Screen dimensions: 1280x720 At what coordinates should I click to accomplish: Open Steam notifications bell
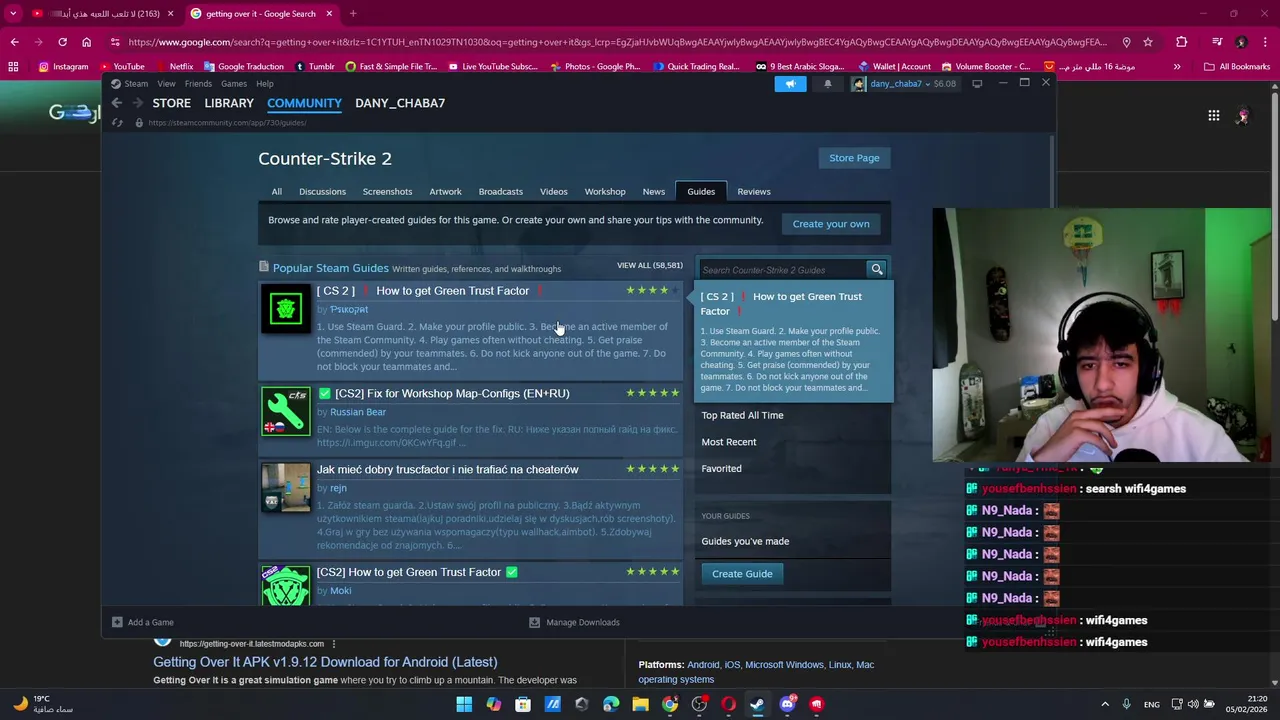[827, 84]
